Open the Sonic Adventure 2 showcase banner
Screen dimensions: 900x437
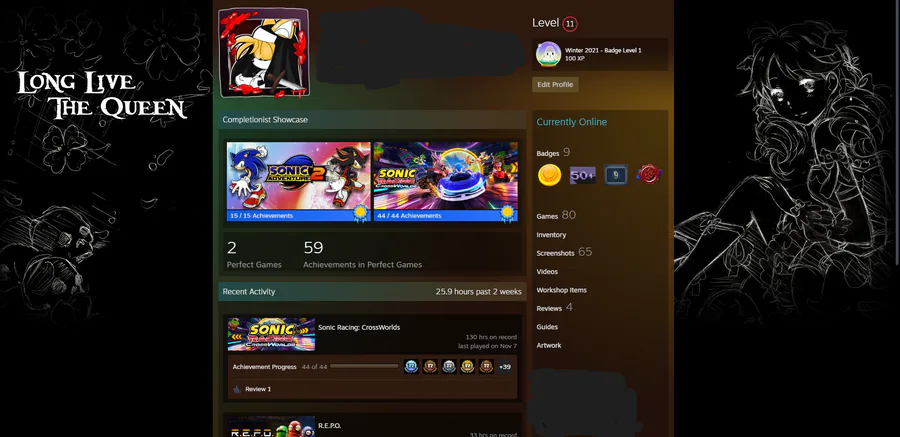(x=298, y=176)
